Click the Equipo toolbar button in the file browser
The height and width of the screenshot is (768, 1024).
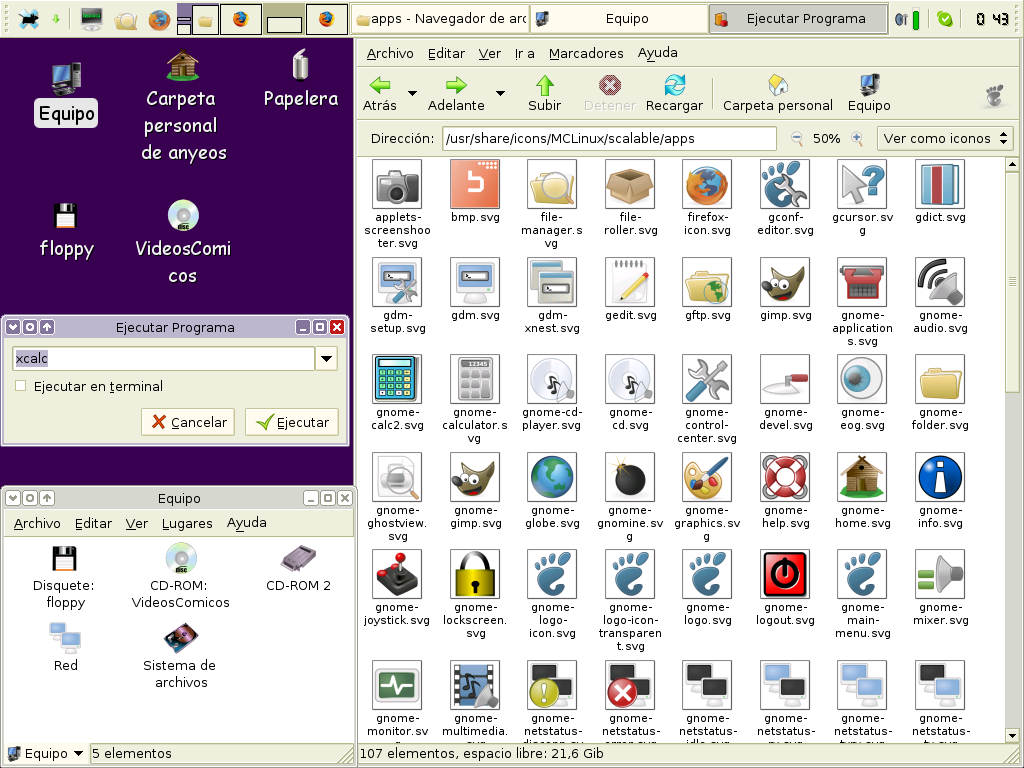(869, 93)
